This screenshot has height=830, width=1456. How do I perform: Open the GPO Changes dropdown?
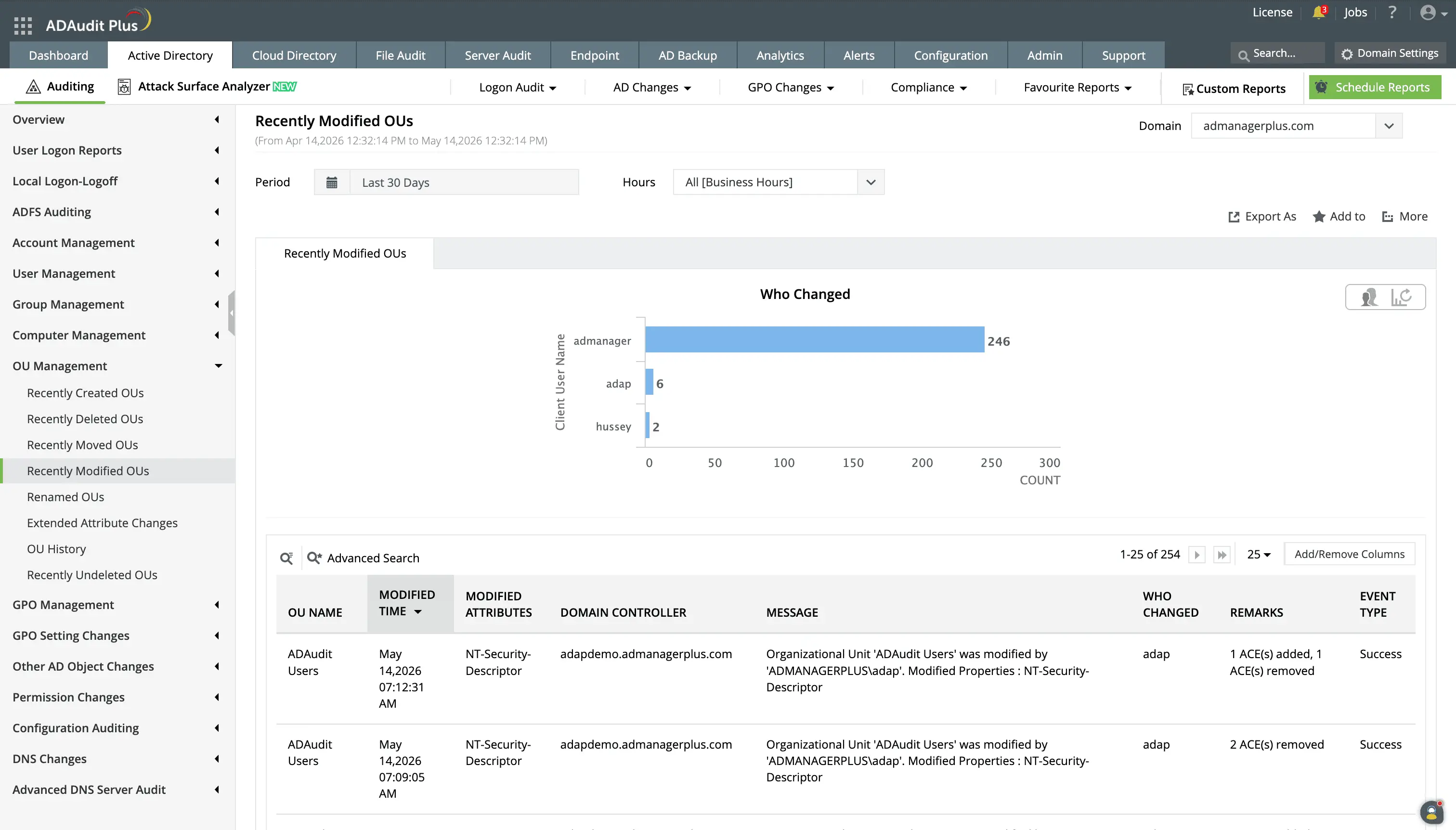(791, 87)
